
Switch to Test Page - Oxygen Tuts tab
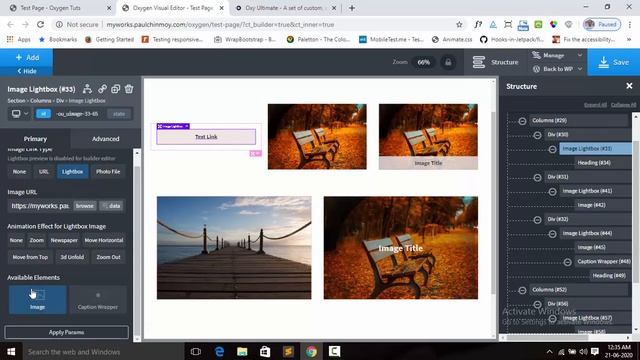(x=59, y=8)
